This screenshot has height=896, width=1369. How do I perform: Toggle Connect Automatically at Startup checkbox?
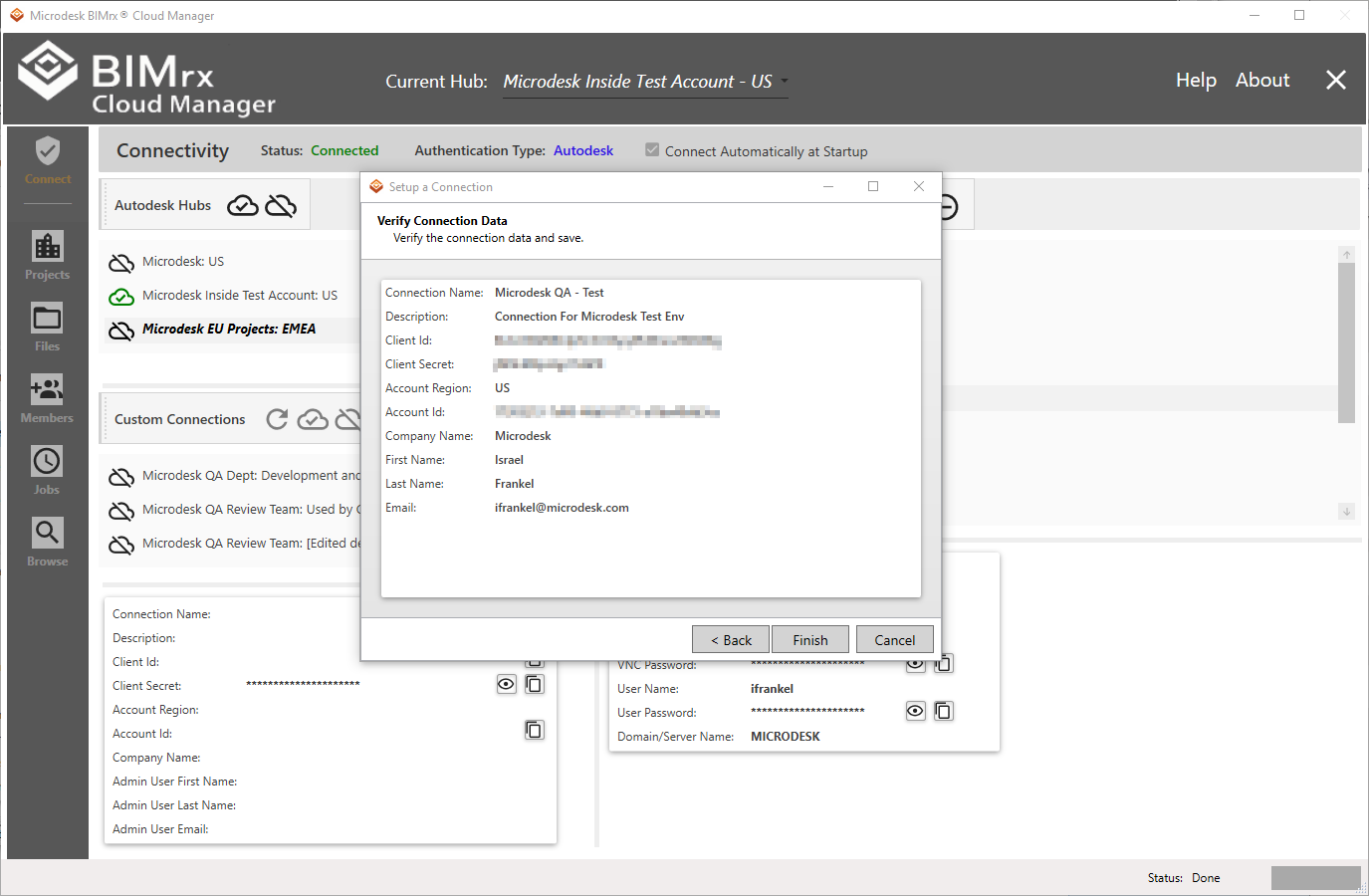click(652, 150)
